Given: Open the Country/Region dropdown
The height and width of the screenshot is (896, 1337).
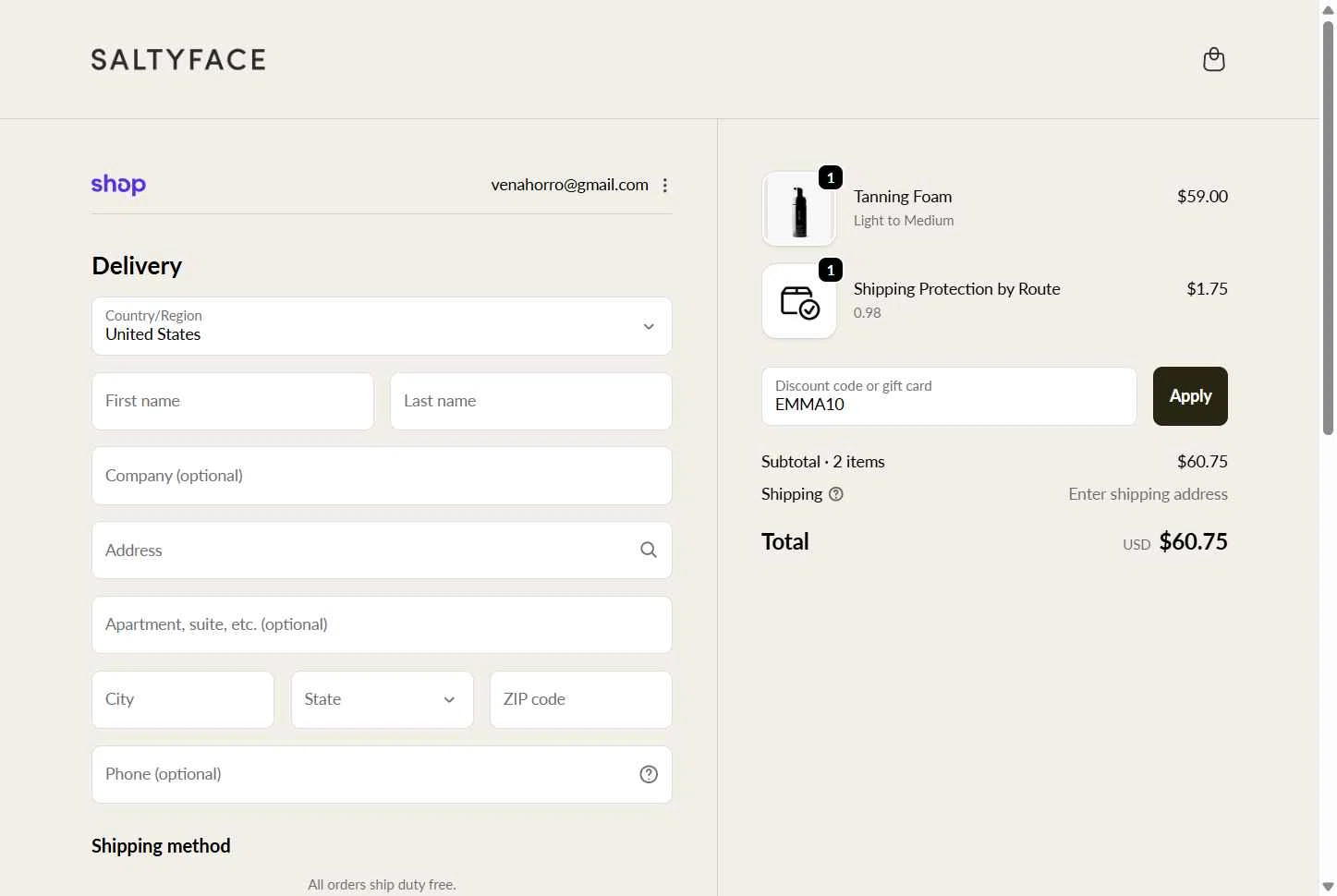Looking at the screenshot, I should click(382, 326).
